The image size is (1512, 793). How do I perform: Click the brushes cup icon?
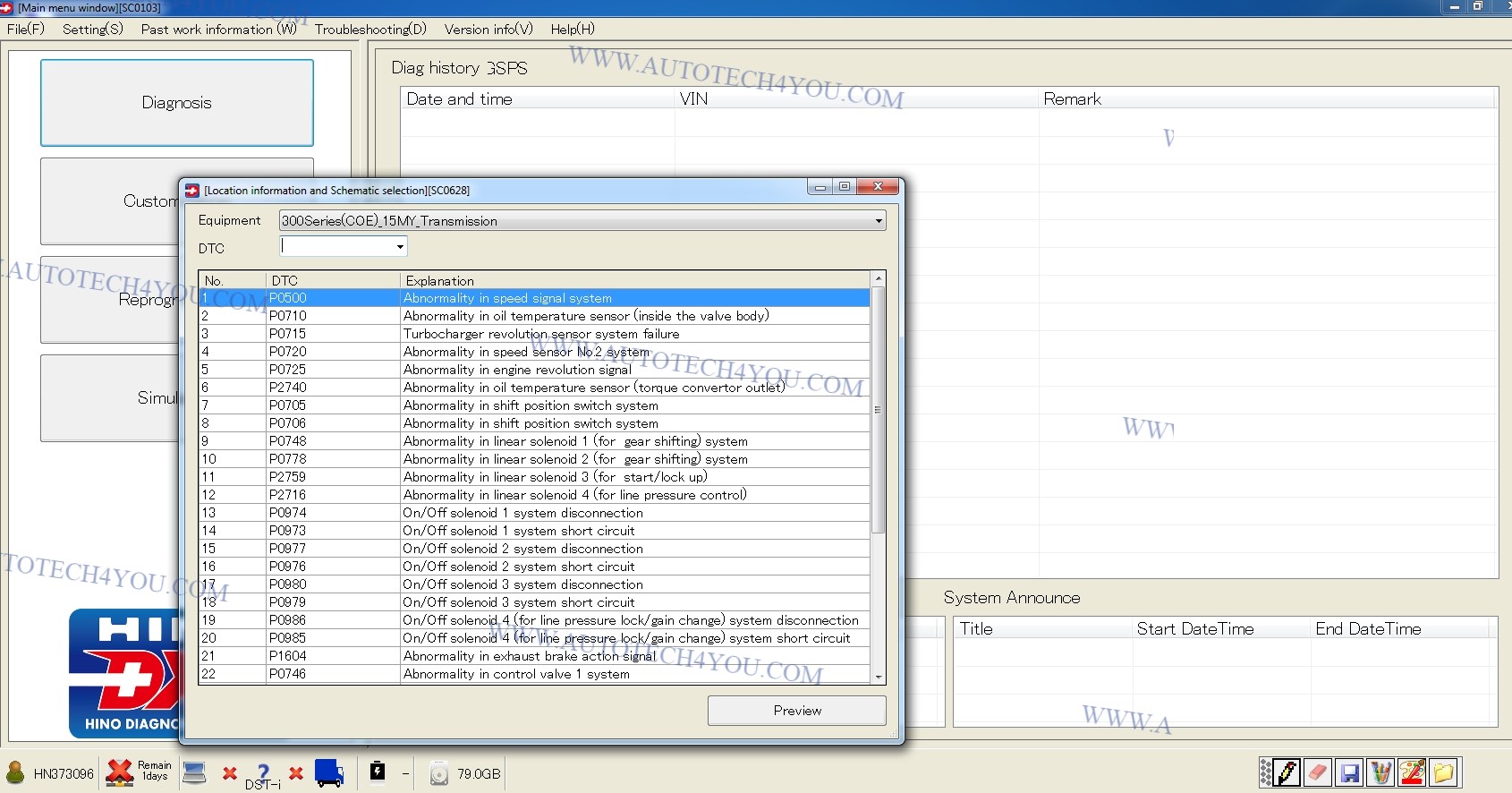click(1380, 772)
